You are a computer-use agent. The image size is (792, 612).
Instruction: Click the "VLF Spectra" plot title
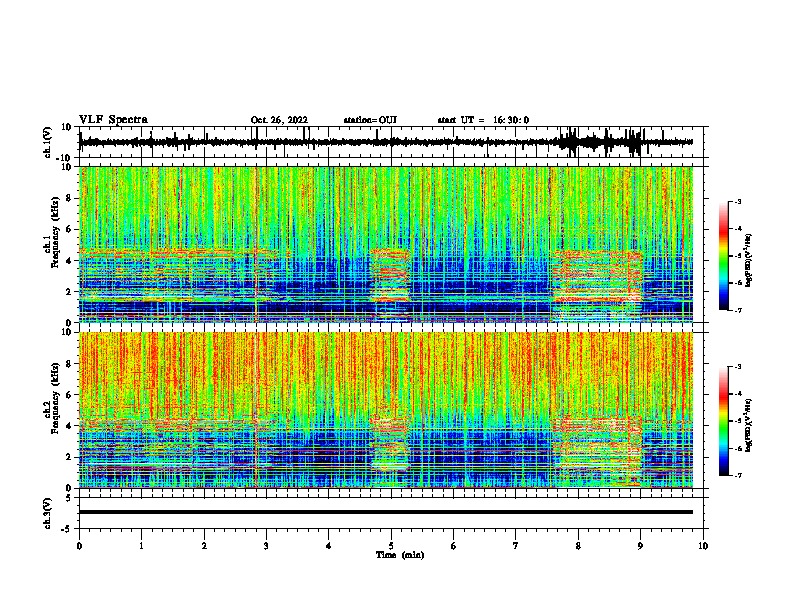[x=113, y=120]
